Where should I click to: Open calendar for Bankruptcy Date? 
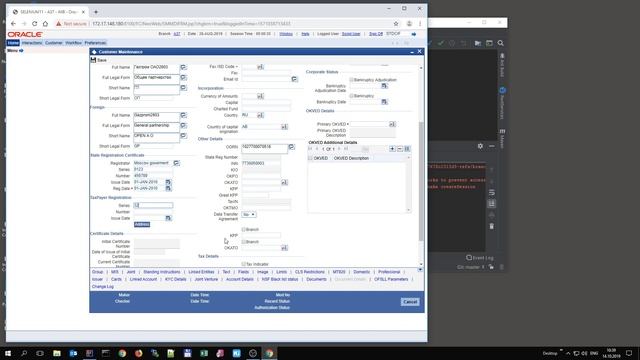click(x=384, y=102)
